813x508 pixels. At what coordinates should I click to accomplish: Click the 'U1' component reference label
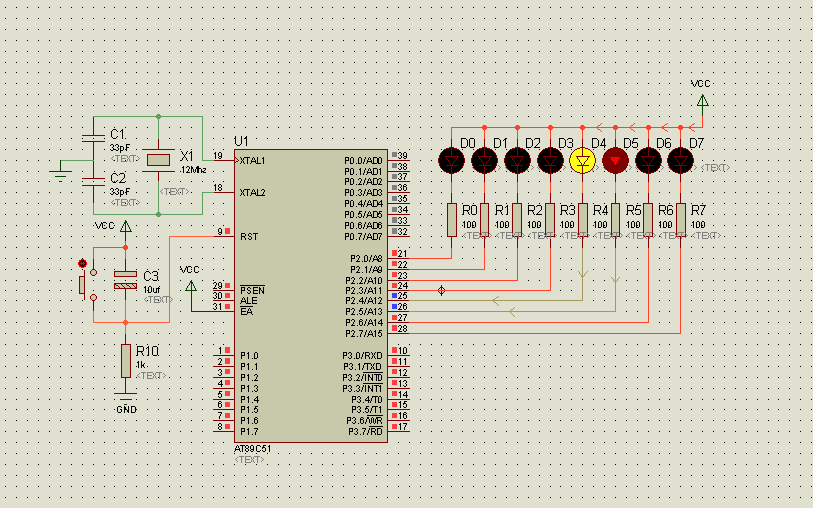[x=241, y=141]
